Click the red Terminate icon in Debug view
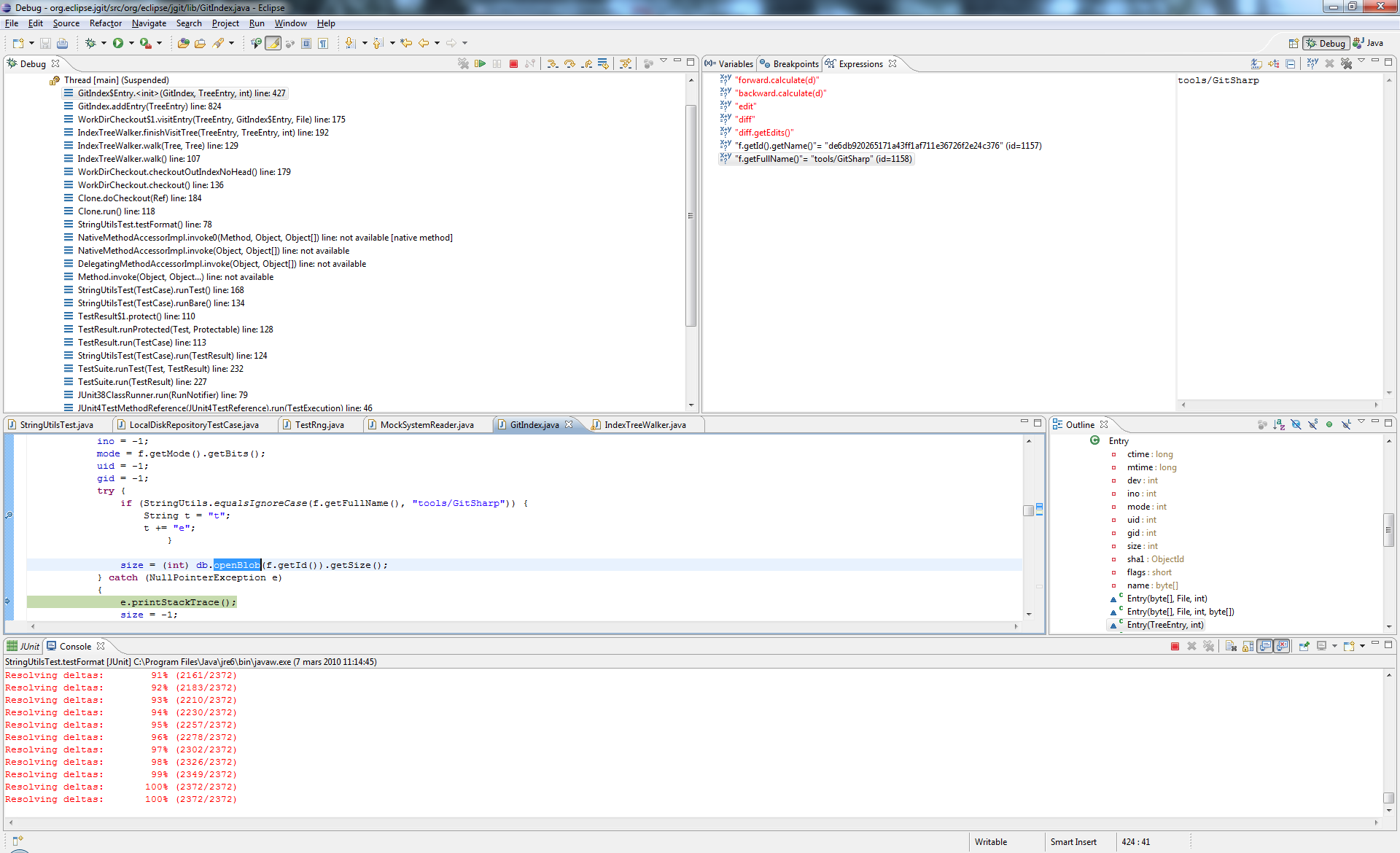 click(513, 64)
